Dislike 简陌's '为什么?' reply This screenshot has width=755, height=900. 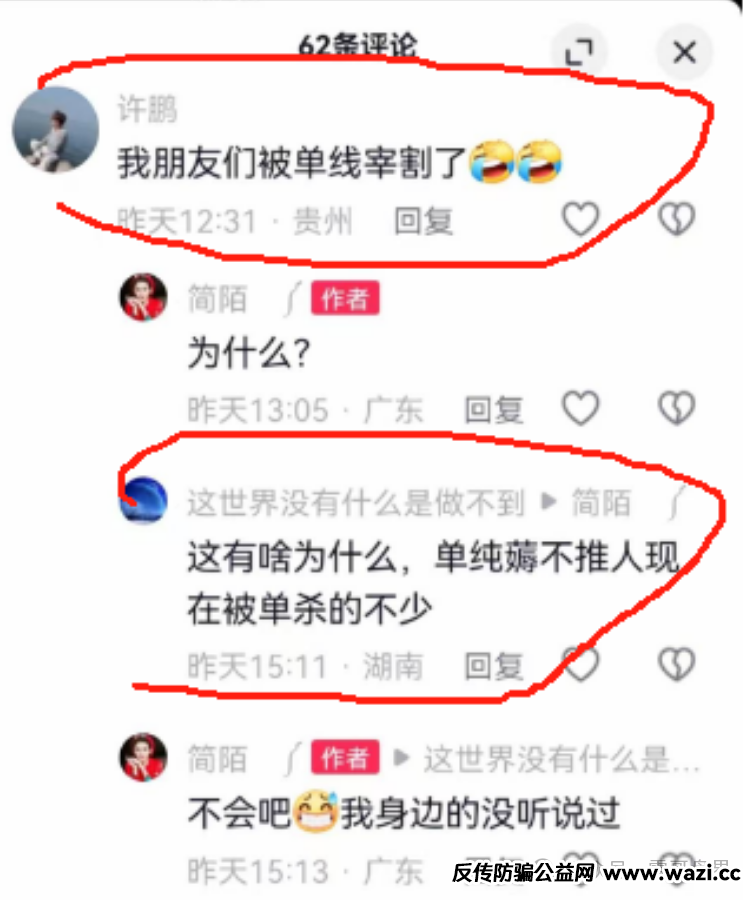pyautogui.click(x=677, y=408)
